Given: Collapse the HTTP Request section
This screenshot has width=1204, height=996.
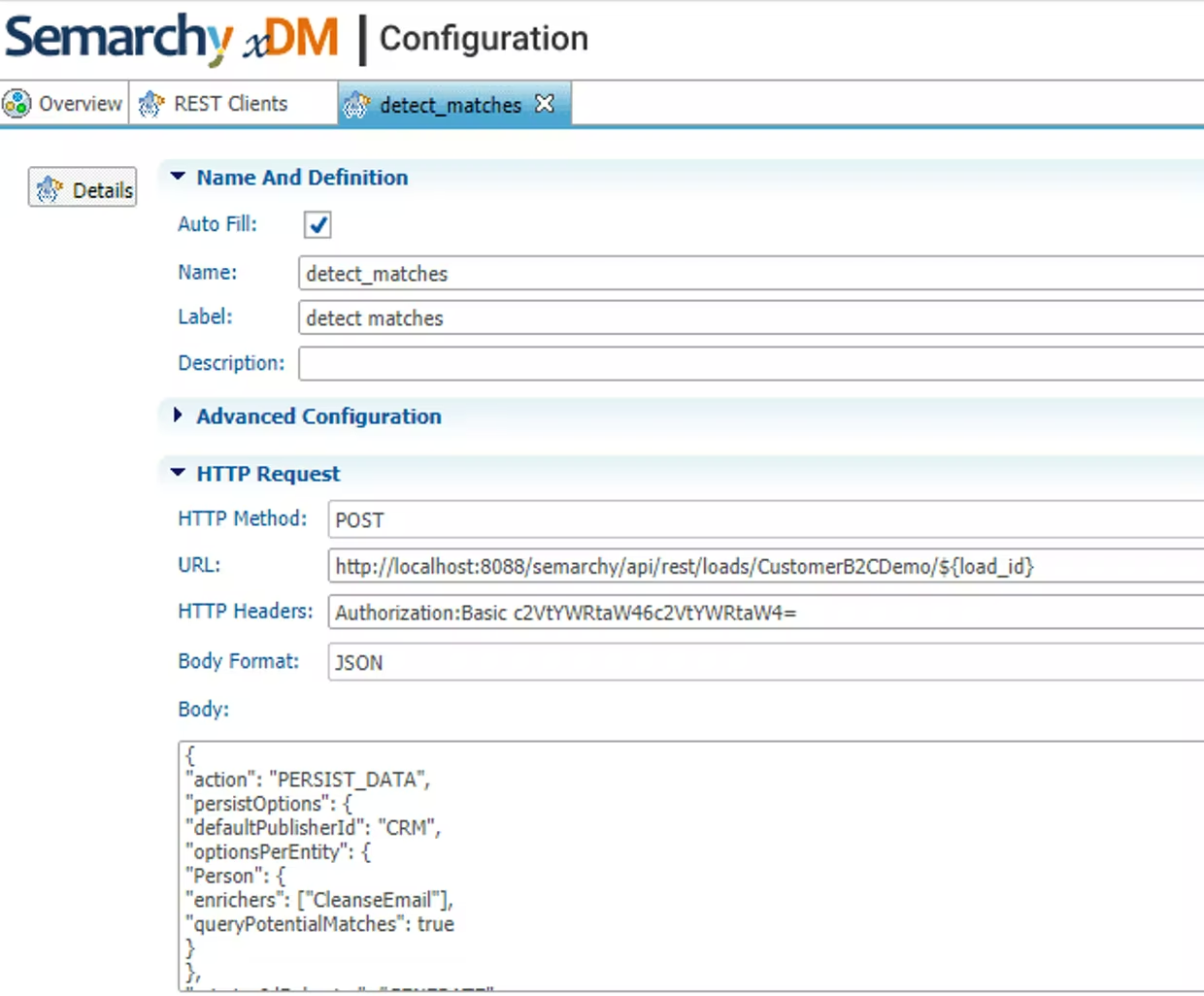Looking at the screenshot, I should 177,473.
